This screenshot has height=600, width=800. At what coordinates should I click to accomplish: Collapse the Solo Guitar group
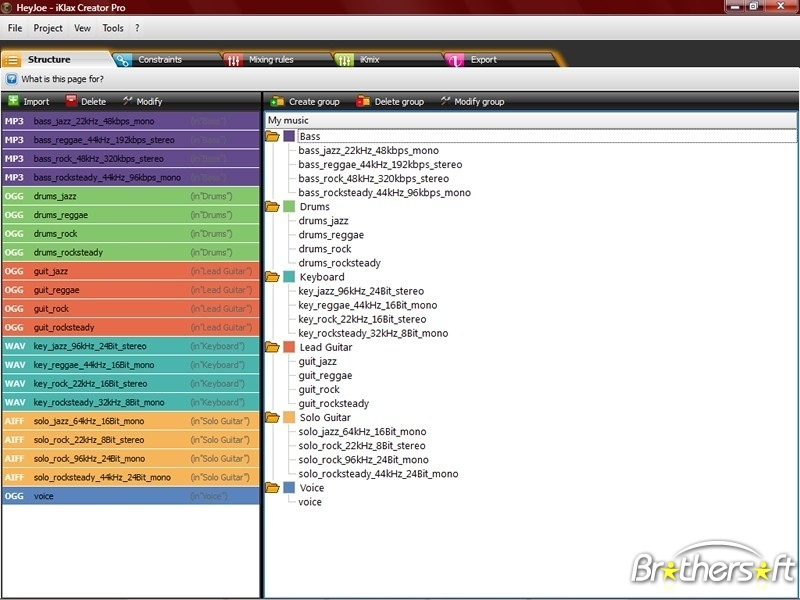[x=272, y=417]
